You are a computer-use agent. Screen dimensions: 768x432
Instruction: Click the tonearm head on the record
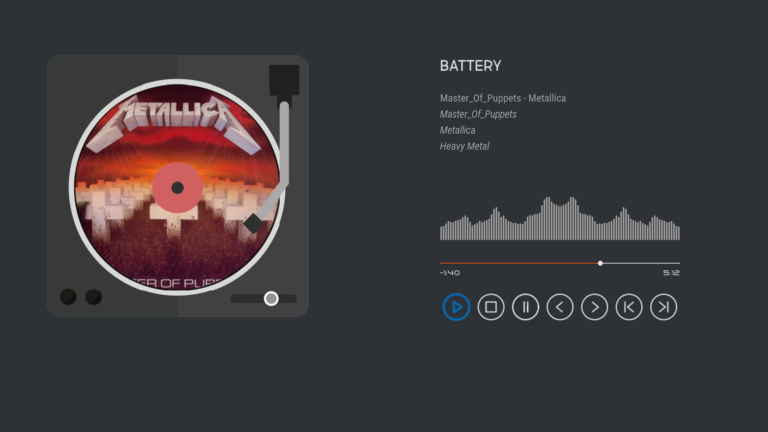pos(253,223)
